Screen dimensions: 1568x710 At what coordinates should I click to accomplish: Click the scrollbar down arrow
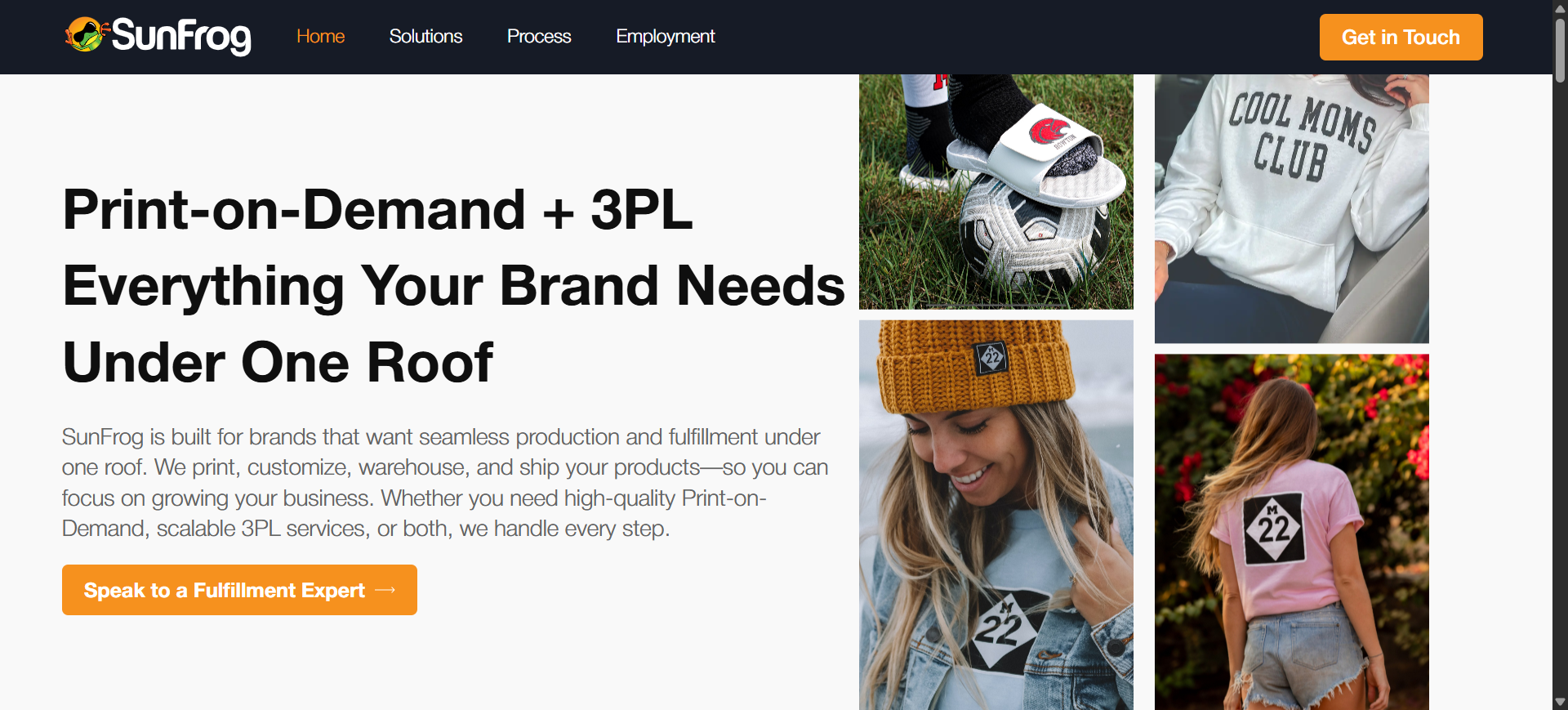pos(1560,702)
